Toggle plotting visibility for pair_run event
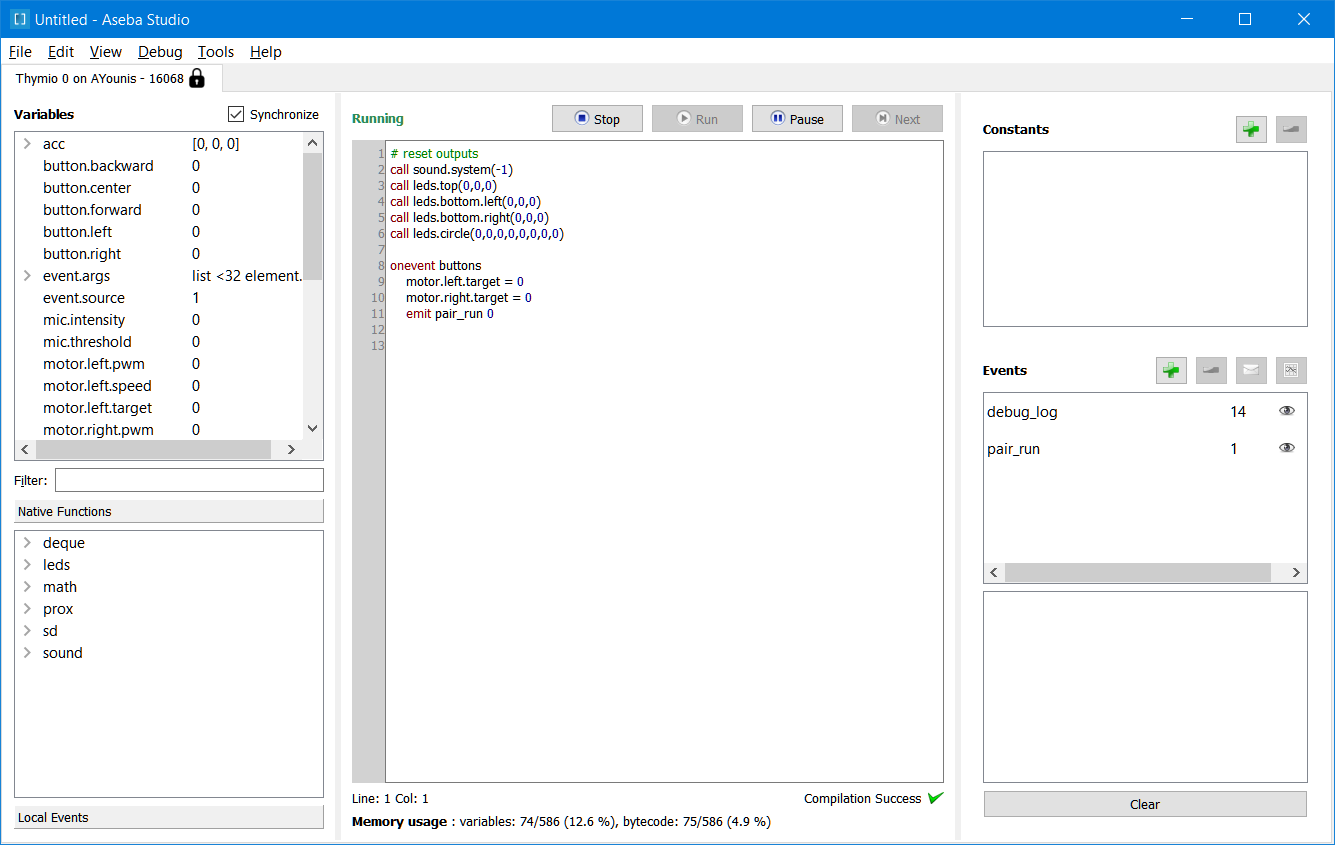1335x845 pixels. 1286,448
